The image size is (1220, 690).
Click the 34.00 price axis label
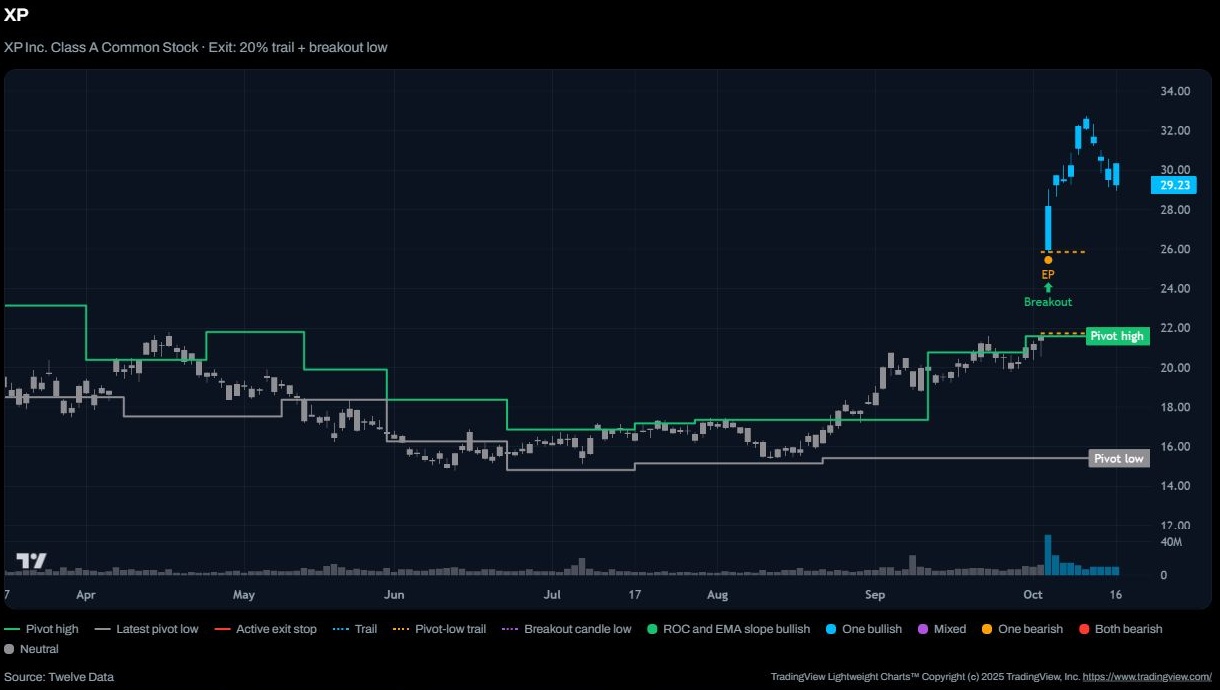1175,91
